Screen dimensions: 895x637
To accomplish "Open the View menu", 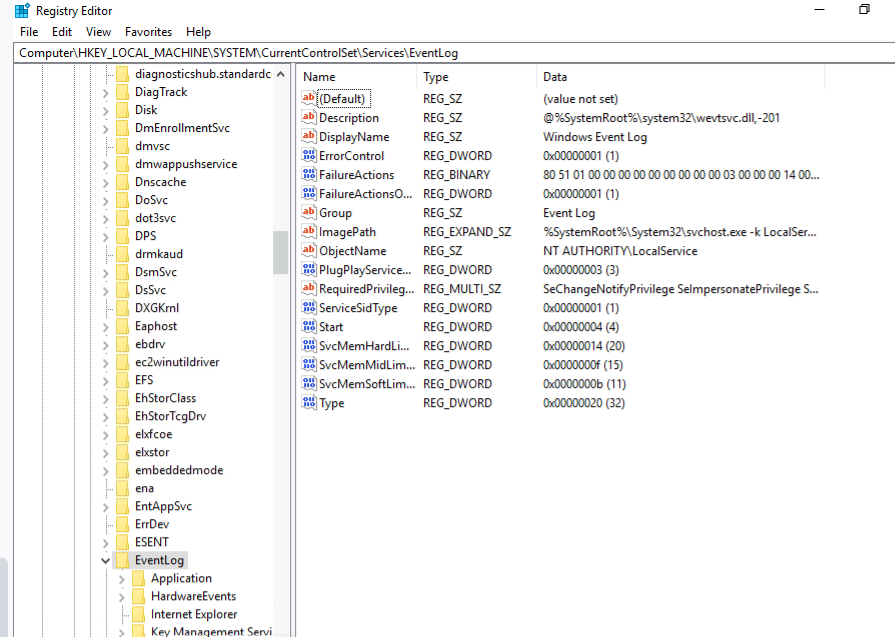I will tap(98, 32).
